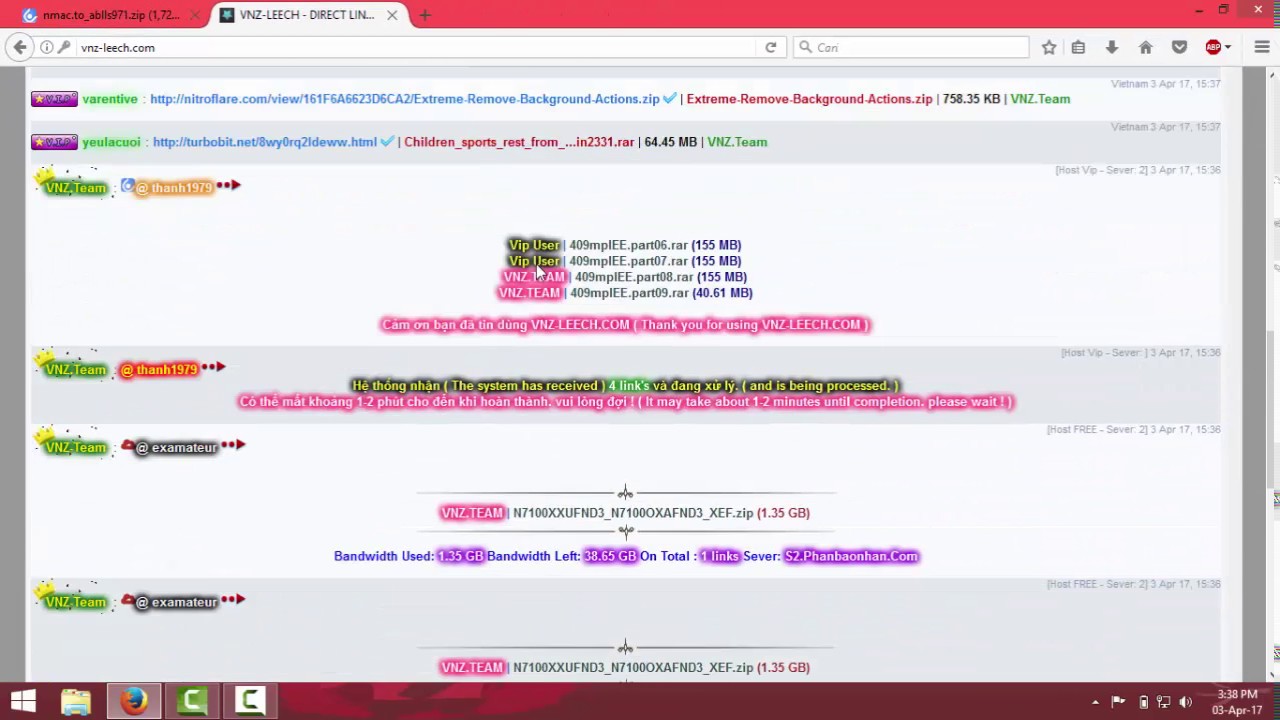
Task: Click the VIP badge beside yeulacuoi
Action: coord(54,142)
